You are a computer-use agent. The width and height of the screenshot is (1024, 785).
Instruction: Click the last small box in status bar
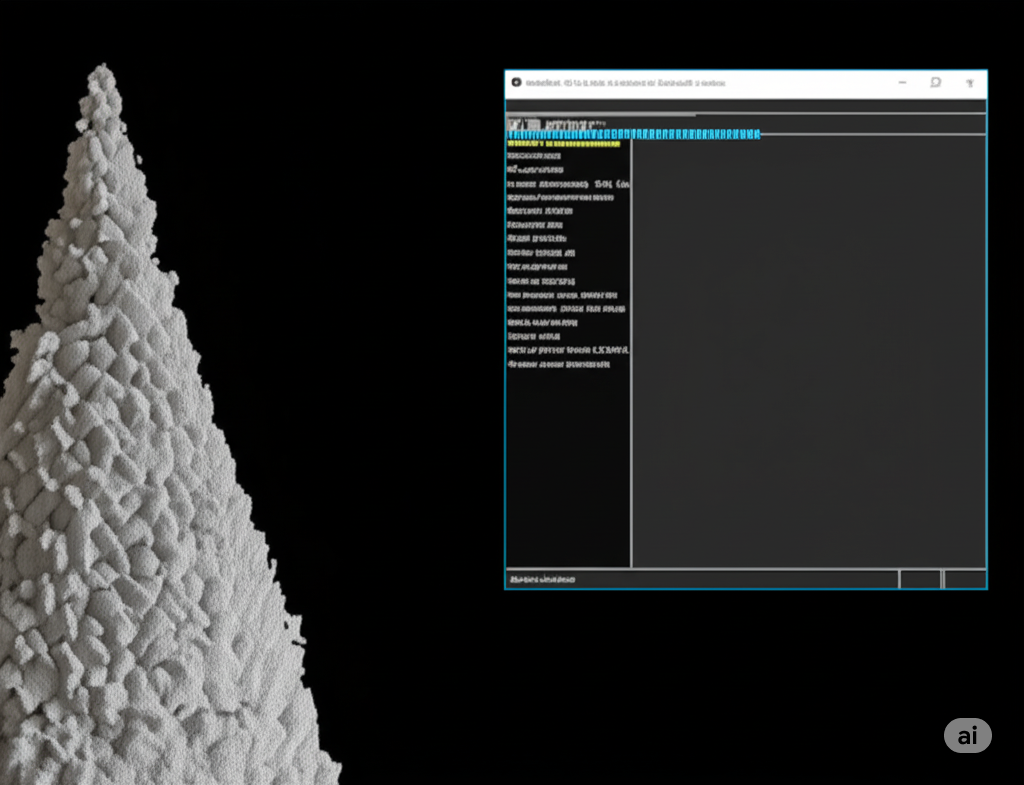point(965,579)
